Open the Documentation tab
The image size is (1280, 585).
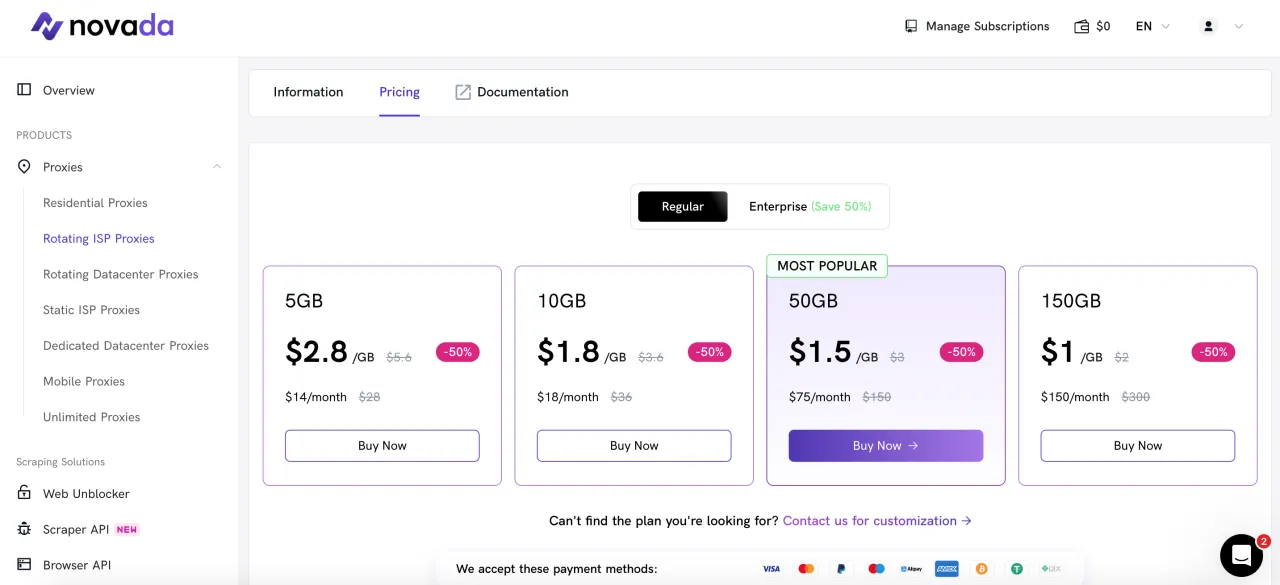(x=512, y=92)
